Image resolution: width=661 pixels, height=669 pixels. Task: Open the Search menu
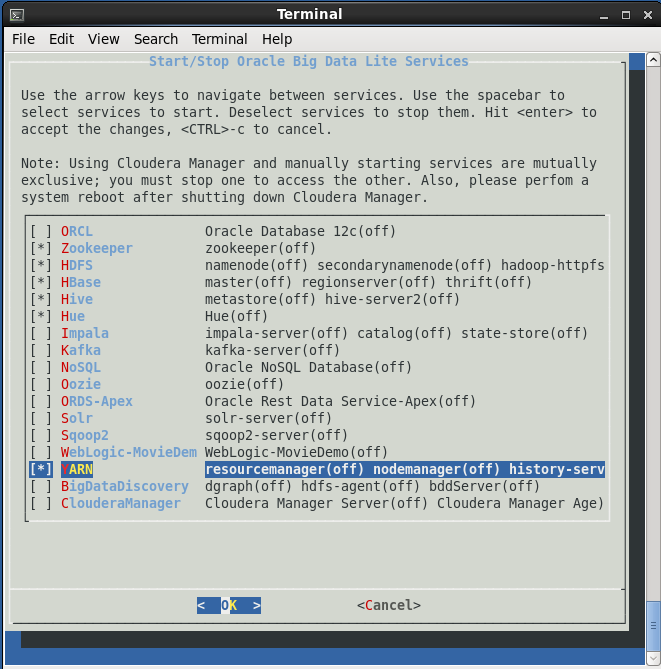(156, 39)
